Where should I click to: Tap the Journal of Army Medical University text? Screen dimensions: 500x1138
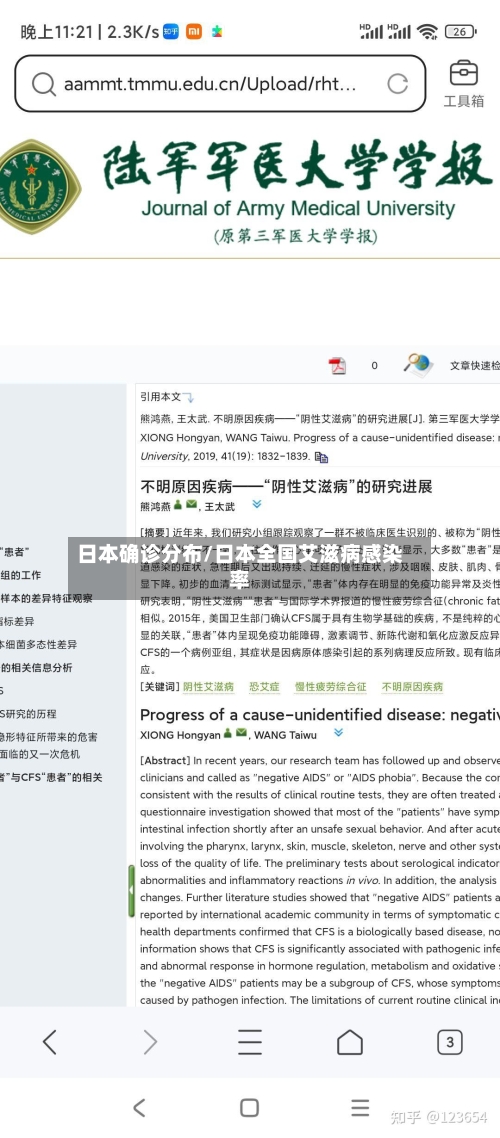click(298, 209)
